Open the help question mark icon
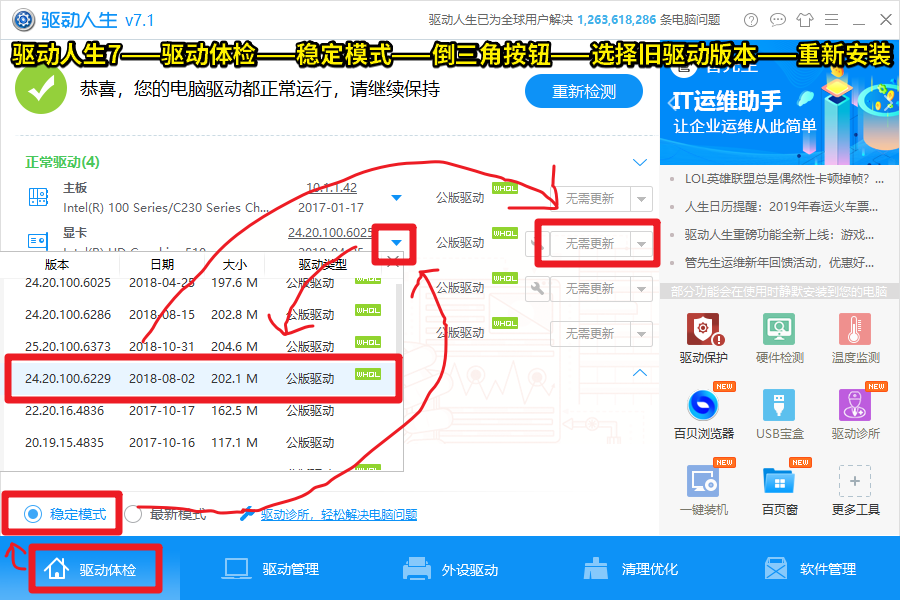This screenshot has height=600, width=900. click(x=750, y=20)
